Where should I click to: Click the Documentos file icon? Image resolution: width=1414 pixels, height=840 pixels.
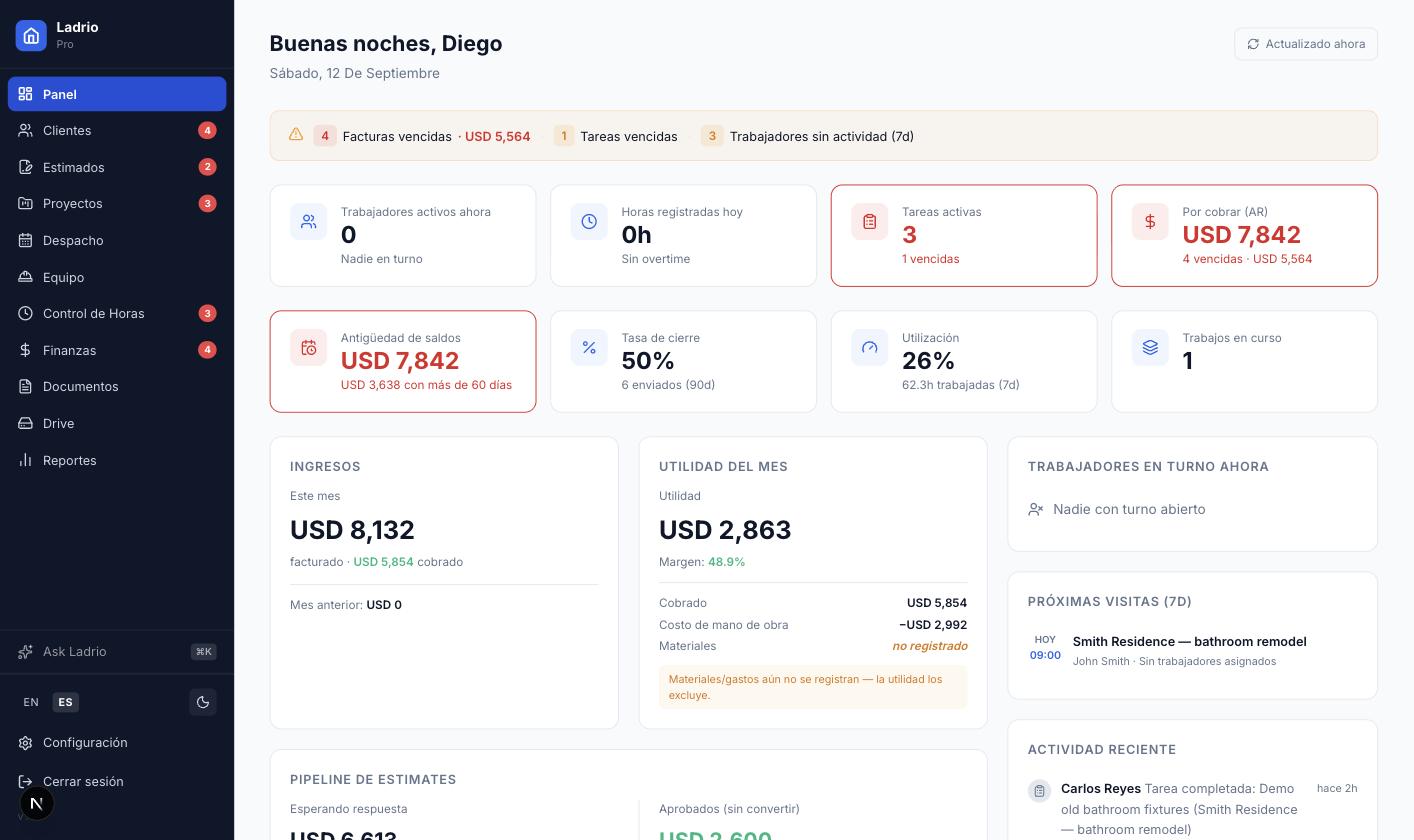[x=26, y=386]
